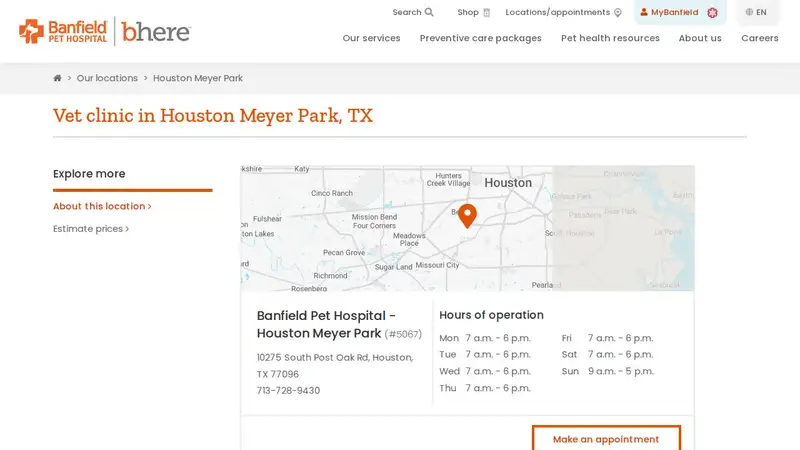800x450 pixels.
Task: Open Locations/appointments link
Action: click(x=563, y=12)
